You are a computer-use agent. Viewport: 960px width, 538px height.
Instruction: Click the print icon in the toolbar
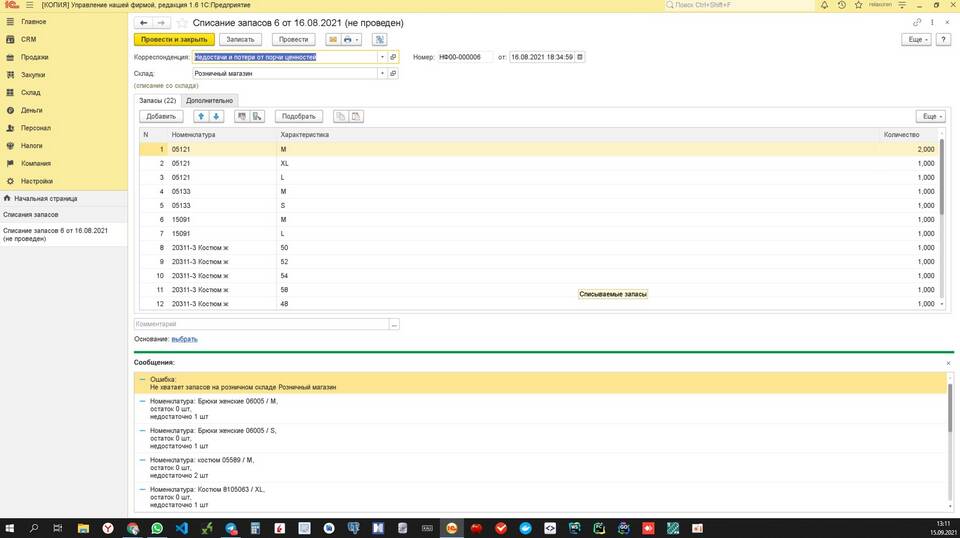(x=347, y=40)
